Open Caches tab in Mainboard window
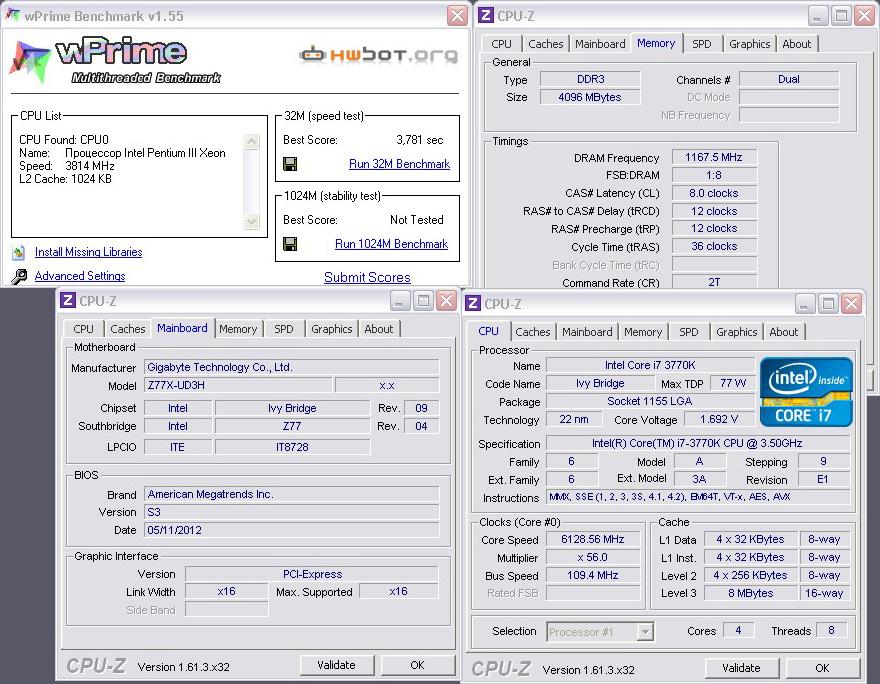Screen dimensions: 880x684 [127, 329]
